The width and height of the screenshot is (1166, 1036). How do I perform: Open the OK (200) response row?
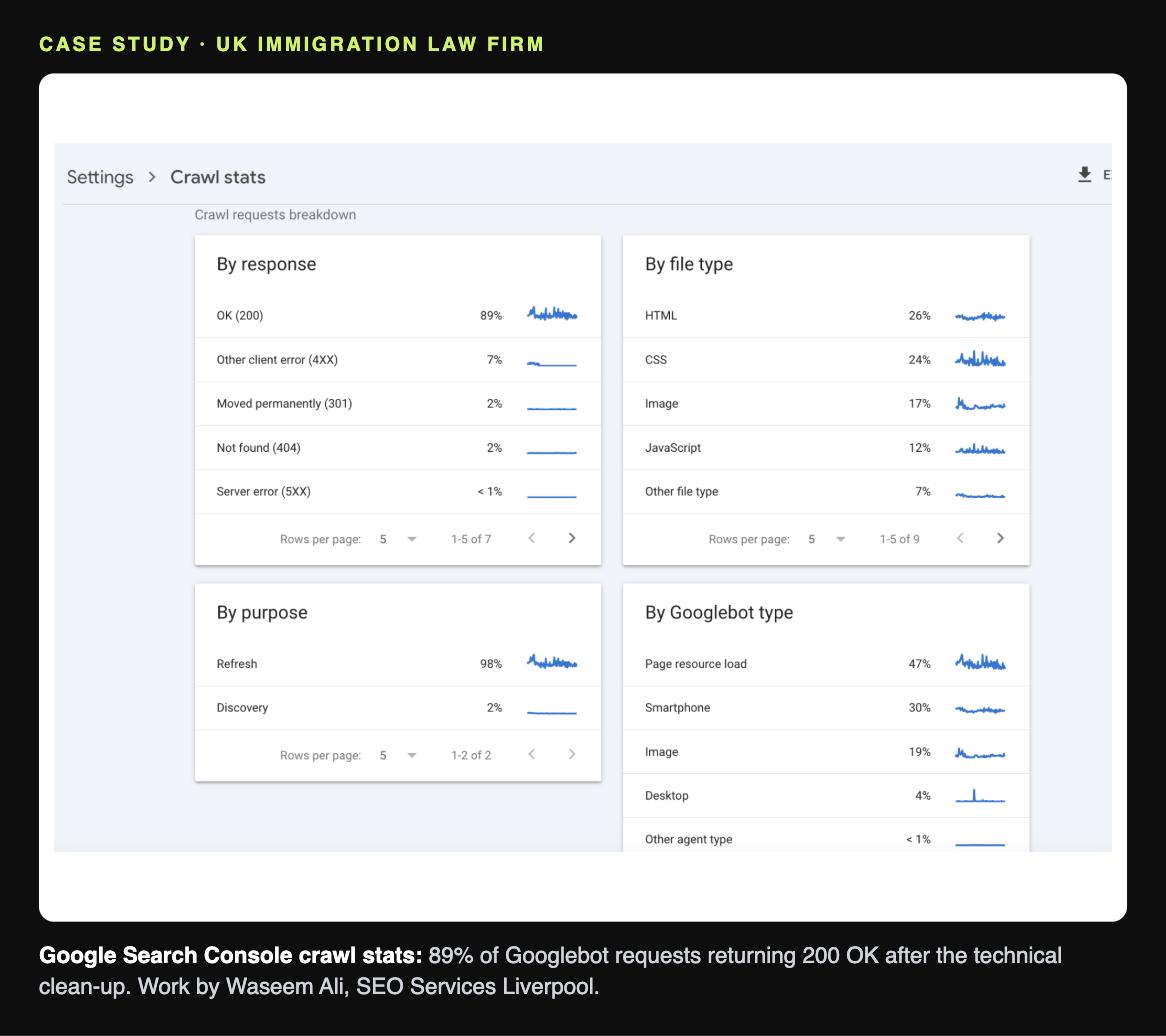(398, 315)
